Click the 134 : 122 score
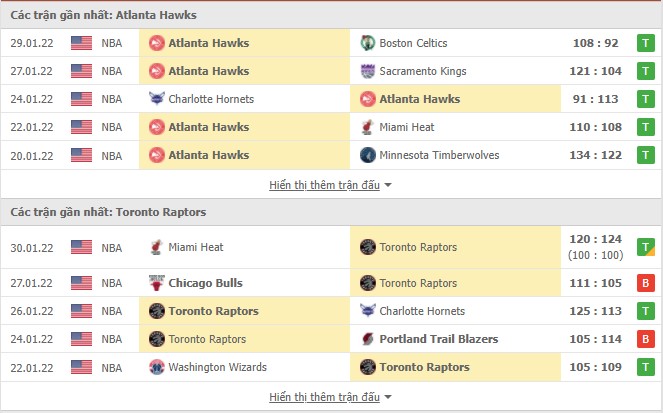 click(x=594, y=155)
